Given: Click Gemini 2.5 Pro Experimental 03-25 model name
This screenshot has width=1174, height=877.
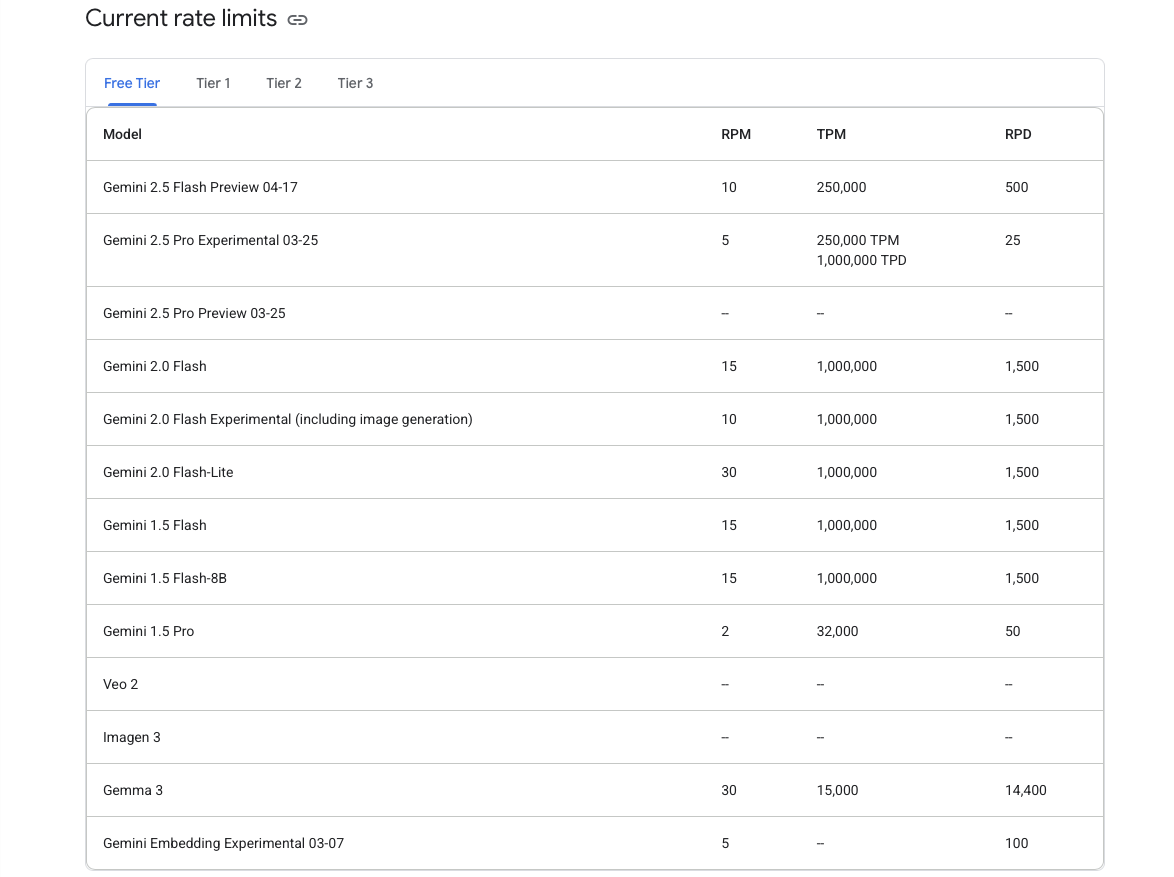Looking at the screenshot, I should (210, 240).
